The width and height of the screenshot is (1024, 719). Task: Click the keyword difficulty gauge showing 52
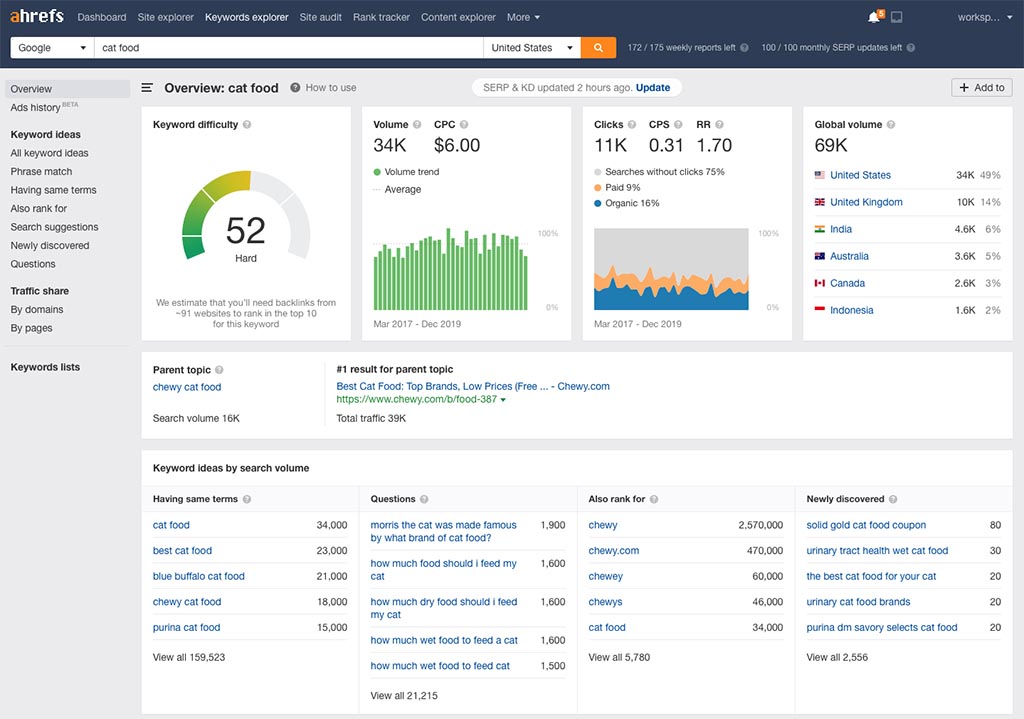(246, 216)
